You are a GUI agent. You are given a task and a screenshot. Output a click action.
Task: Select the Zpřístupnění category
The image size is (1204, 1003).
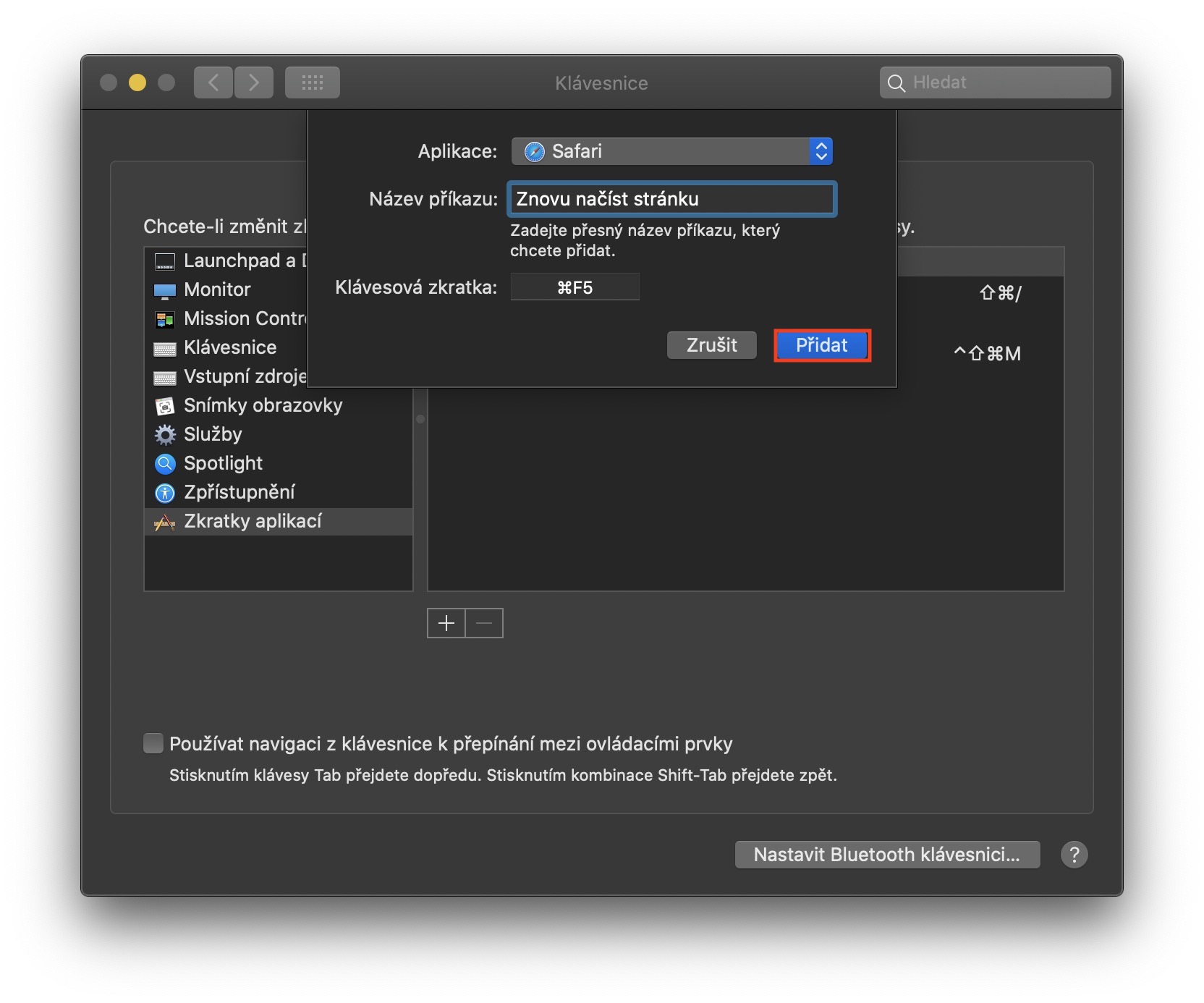(279, 493)
